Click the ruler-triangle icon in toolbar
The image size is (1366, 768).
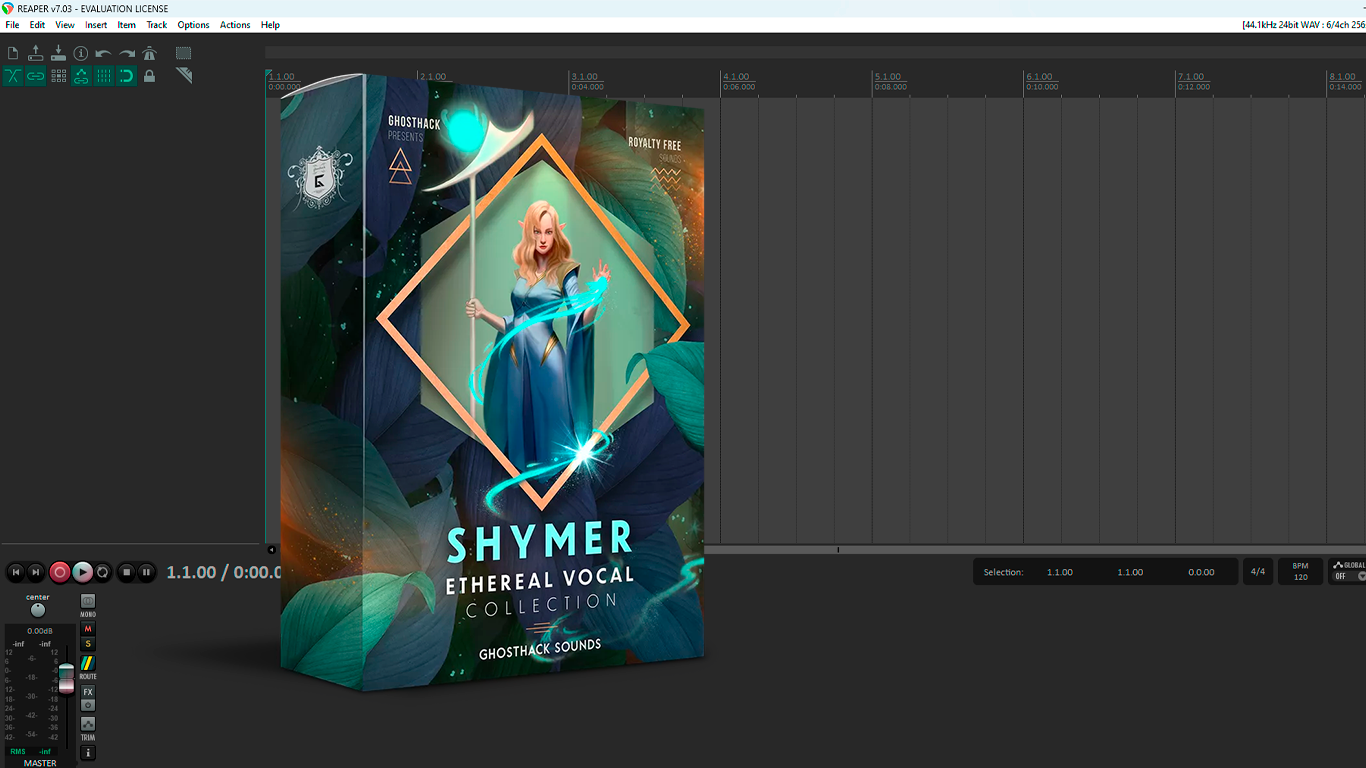click(184, 76)
